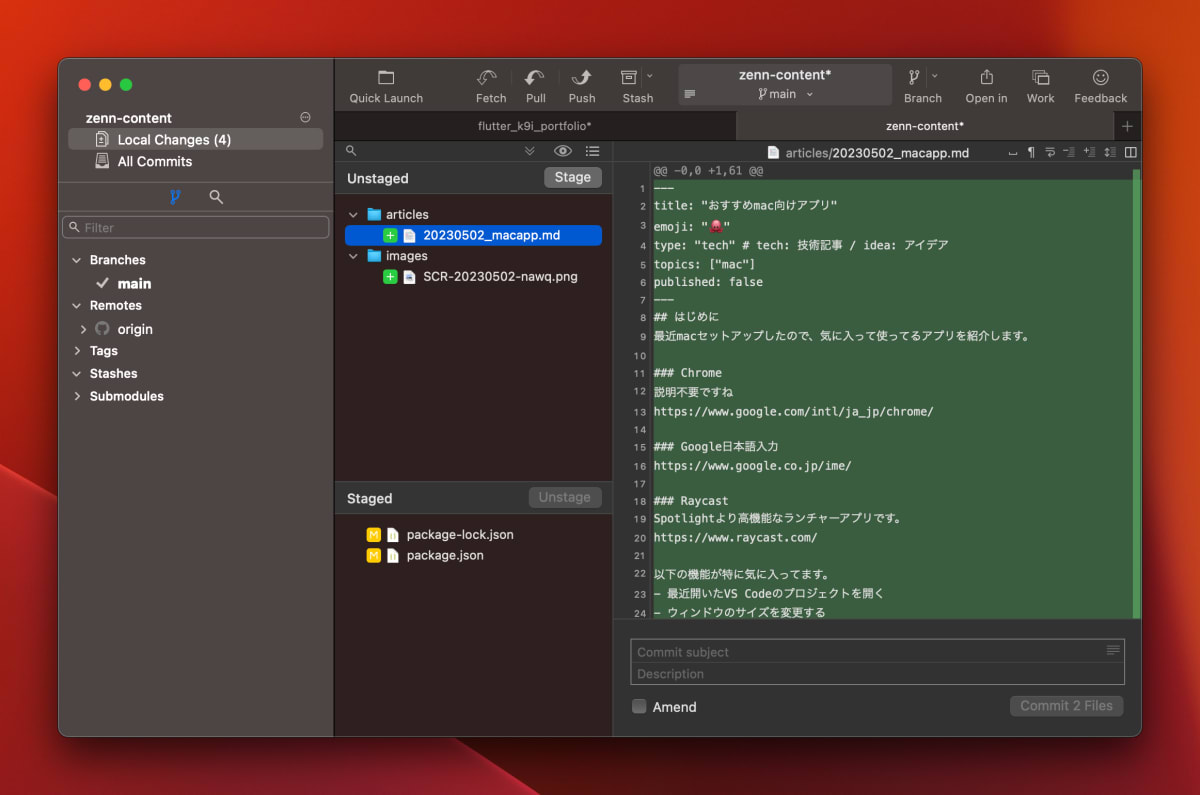Click the green added badge for 20230502_macapp.md
This screenshot has width=1200, height=795.
coord(390,235)
